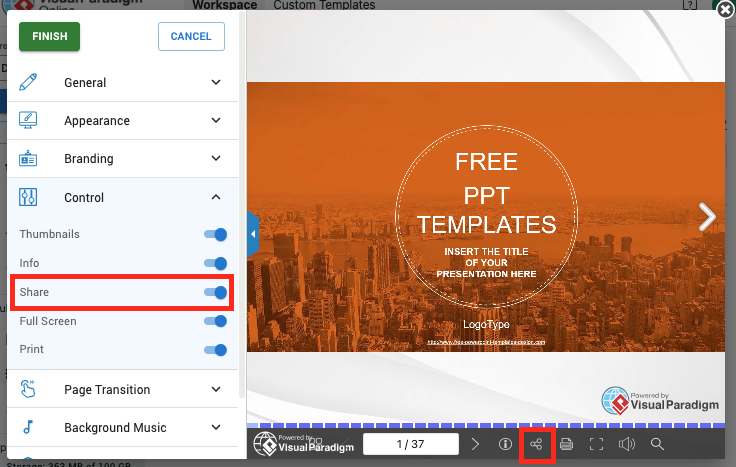Click the info icon in viewer toolbar
The width and height of the screenshot is (736, 467).
coord(505,444)
